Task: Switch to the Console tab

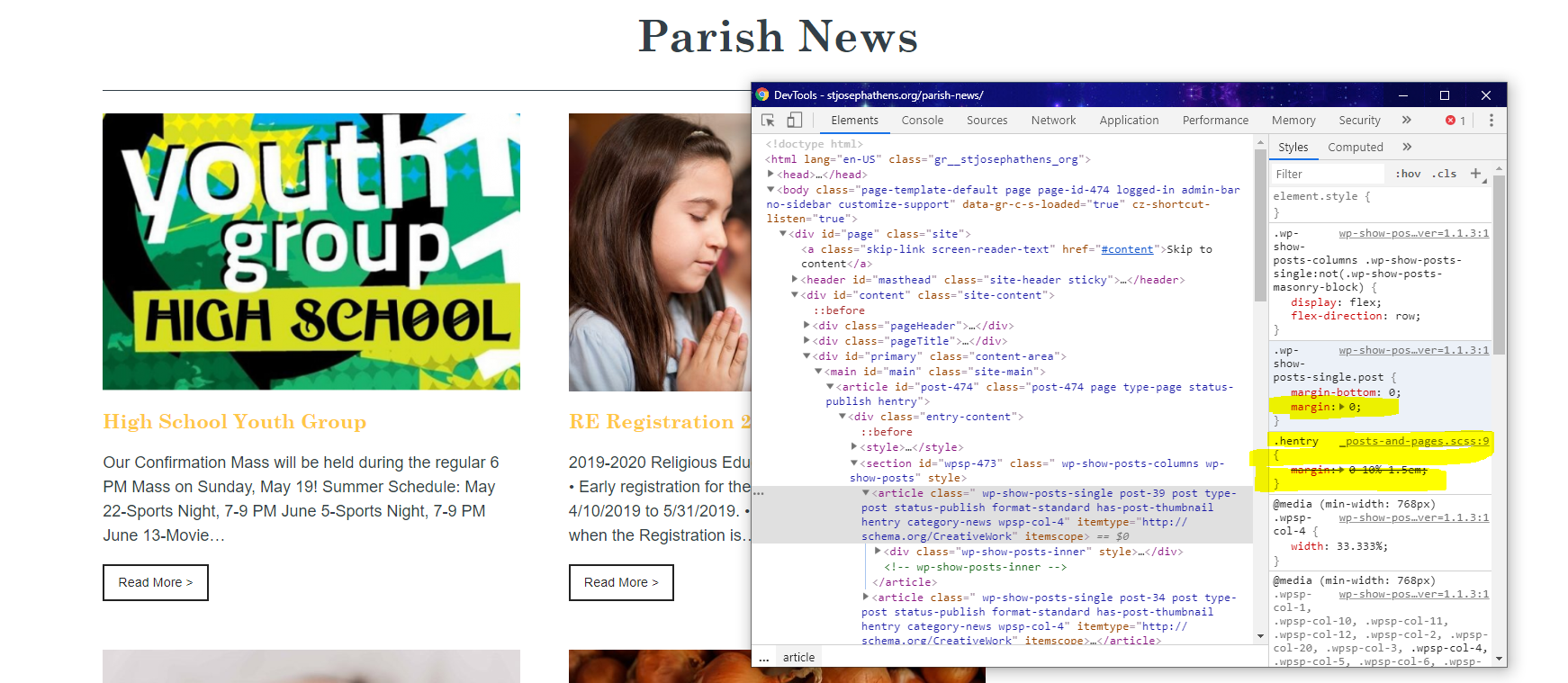Action: [x=922, y=121]
